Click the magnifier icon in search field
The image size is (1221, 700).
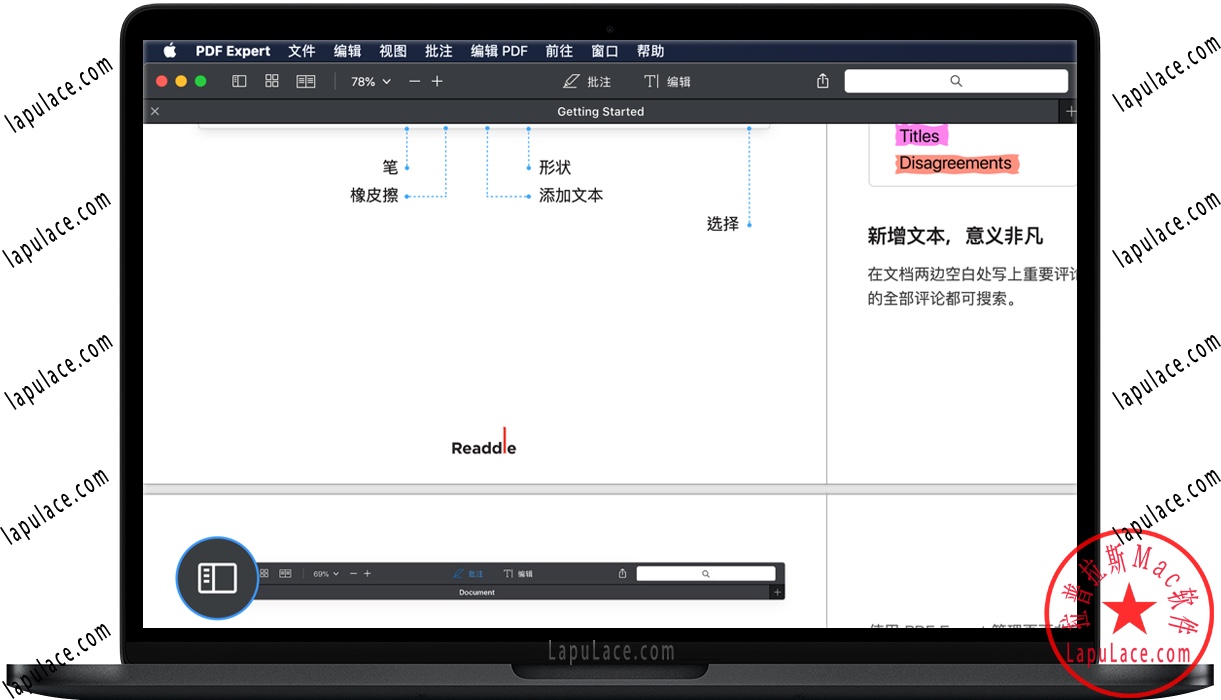pyautogui.click(x=956, y=81)
